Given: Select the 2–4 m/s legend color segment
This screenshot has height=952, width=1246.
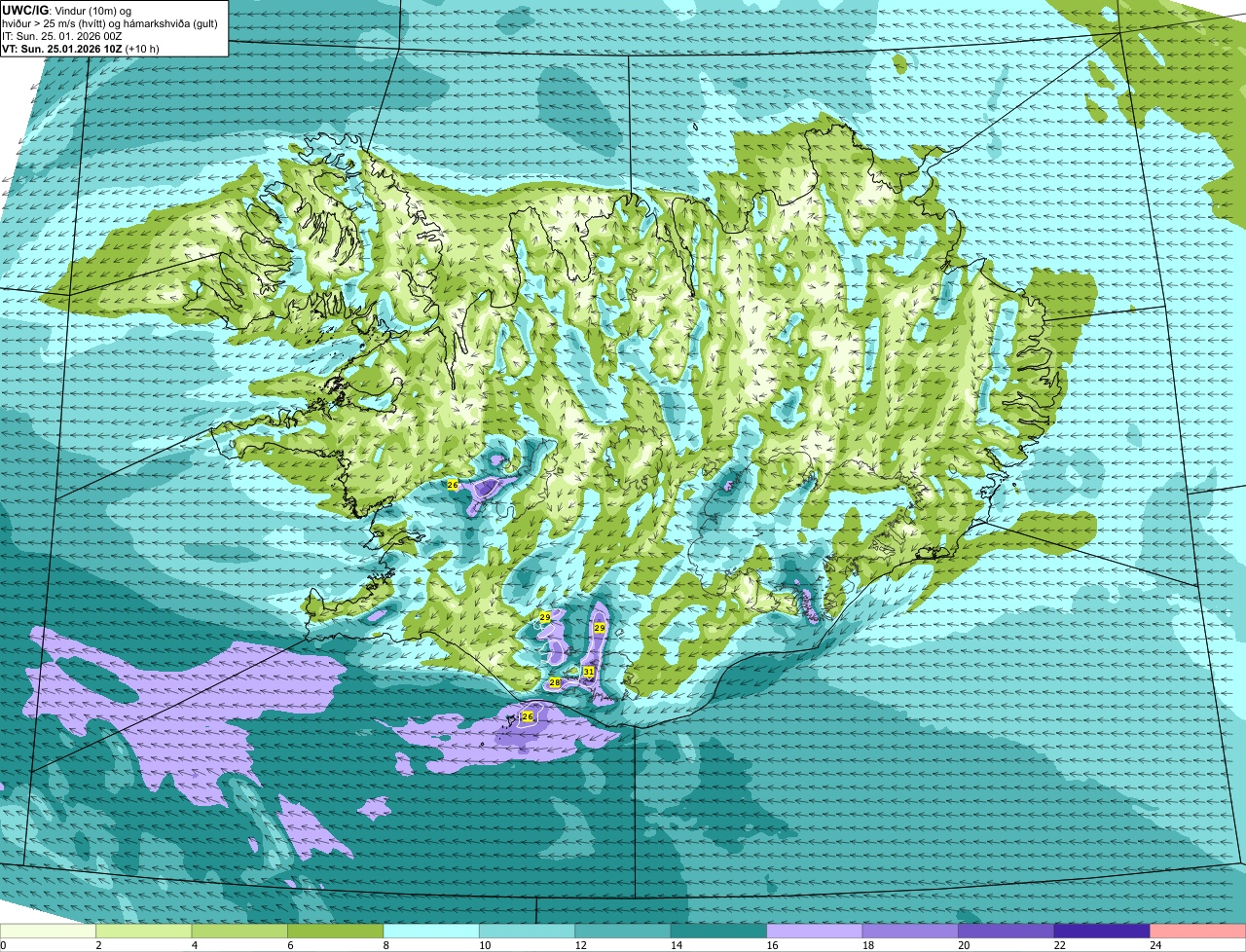Looking at the screenshot, I should pyautogui.click(x=146, y=931).
